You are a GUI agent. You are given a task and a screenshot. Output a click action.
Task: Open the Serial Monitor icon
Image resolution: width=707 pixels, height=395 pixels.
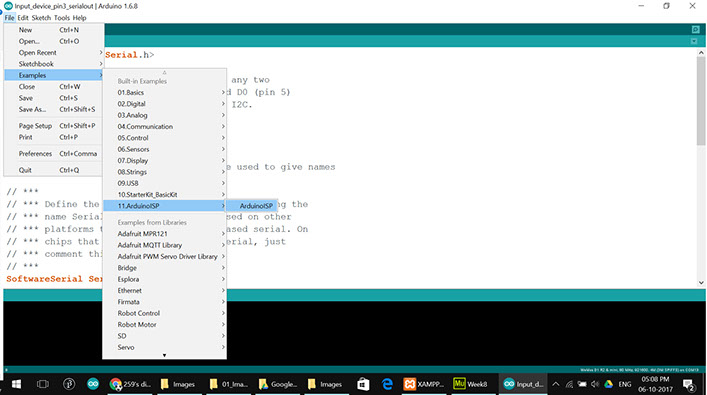tap(696, 29)
